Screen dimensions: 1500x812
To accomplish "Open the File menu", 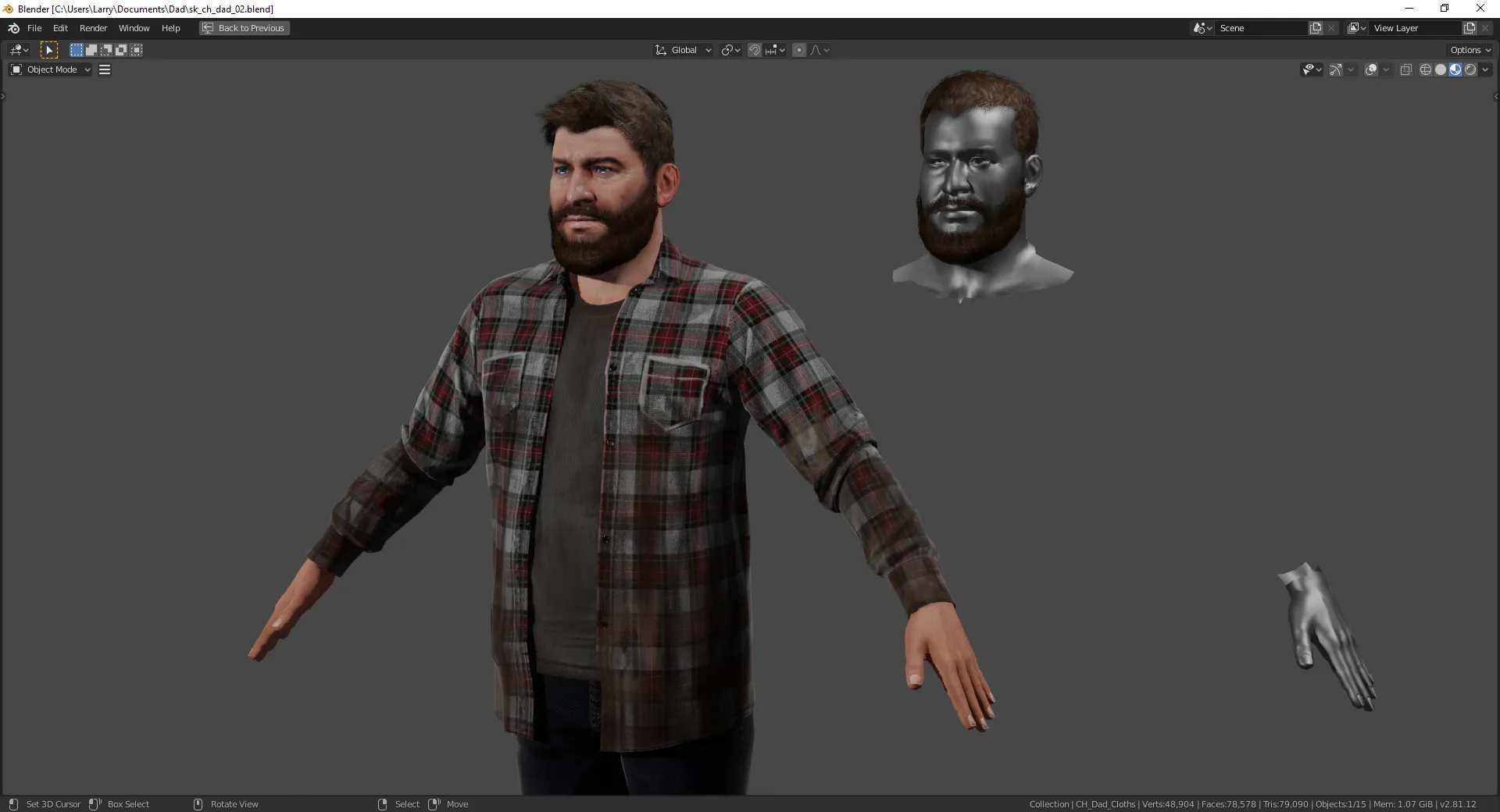I will coord(34,28).
